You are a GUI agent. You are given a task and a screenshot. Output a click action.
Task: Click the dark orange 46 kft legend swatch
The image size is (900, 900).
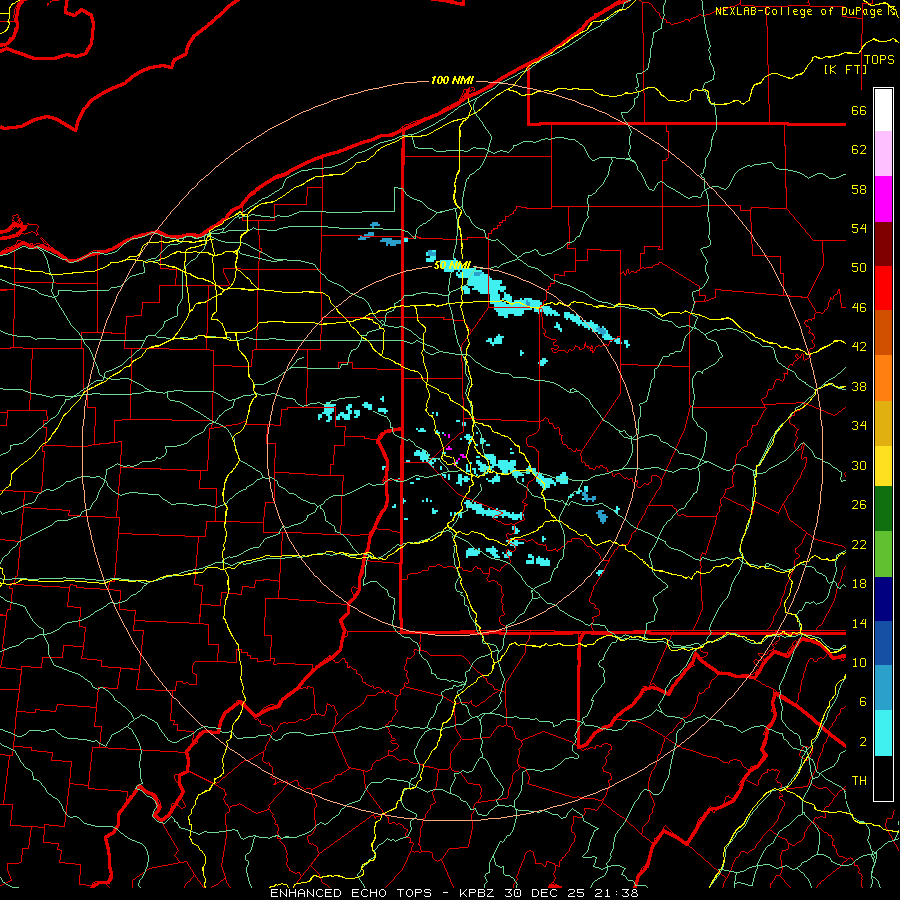click(883, 333)
